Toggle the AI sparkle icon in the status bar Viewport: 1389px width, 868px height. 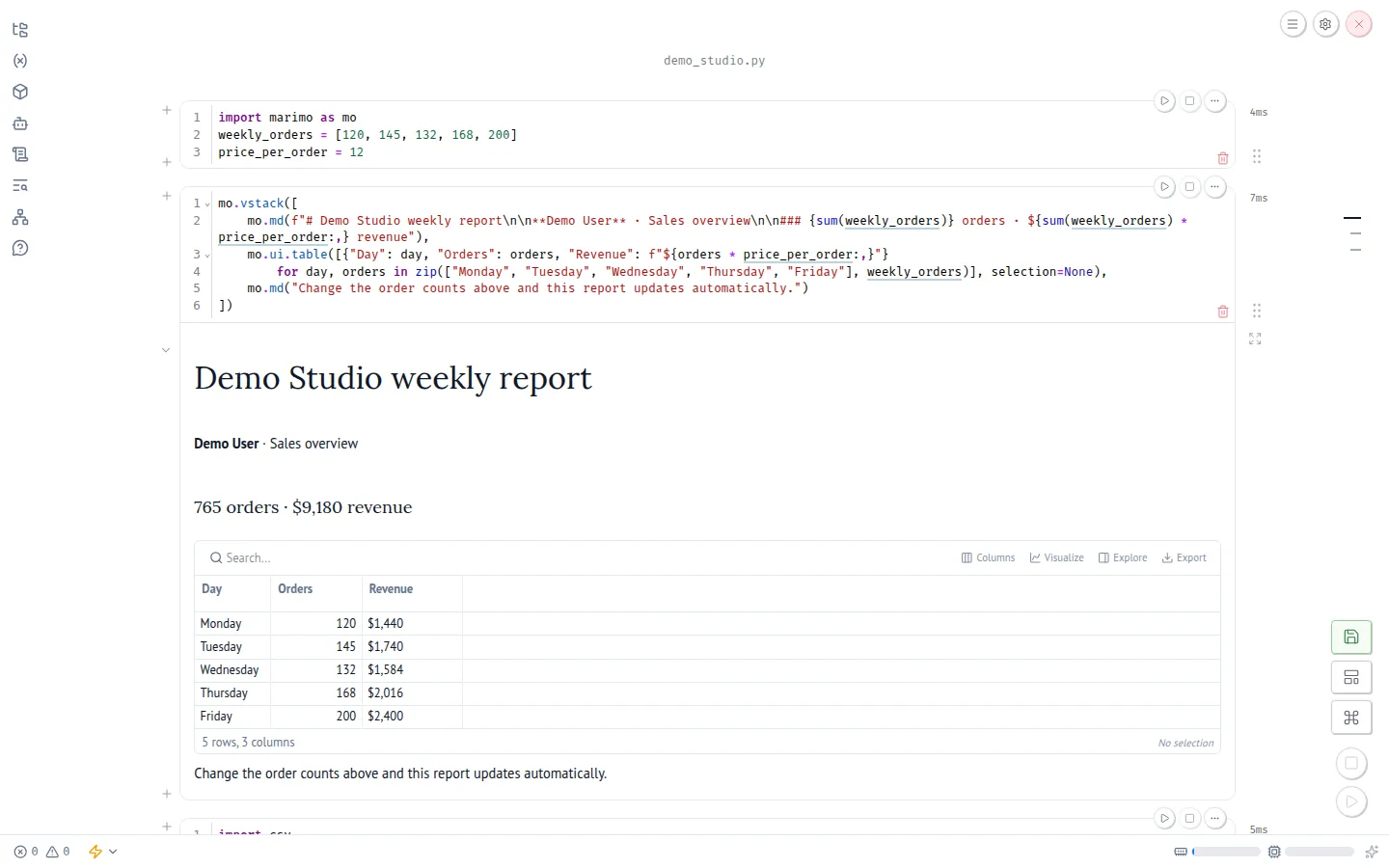click(x=1372, y=852)
